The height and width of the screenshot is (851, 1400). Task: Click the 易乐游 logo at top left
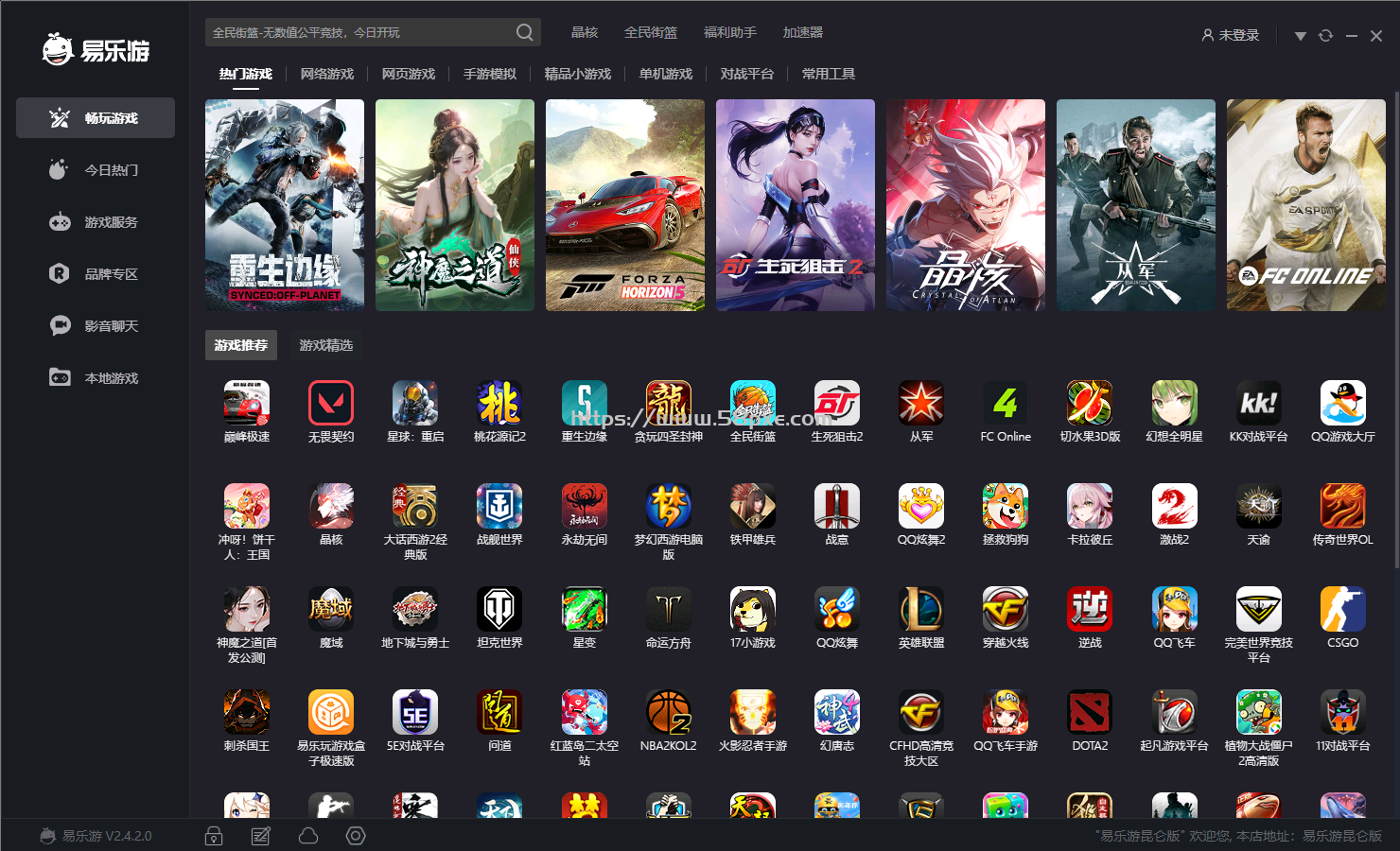[96, 49]
